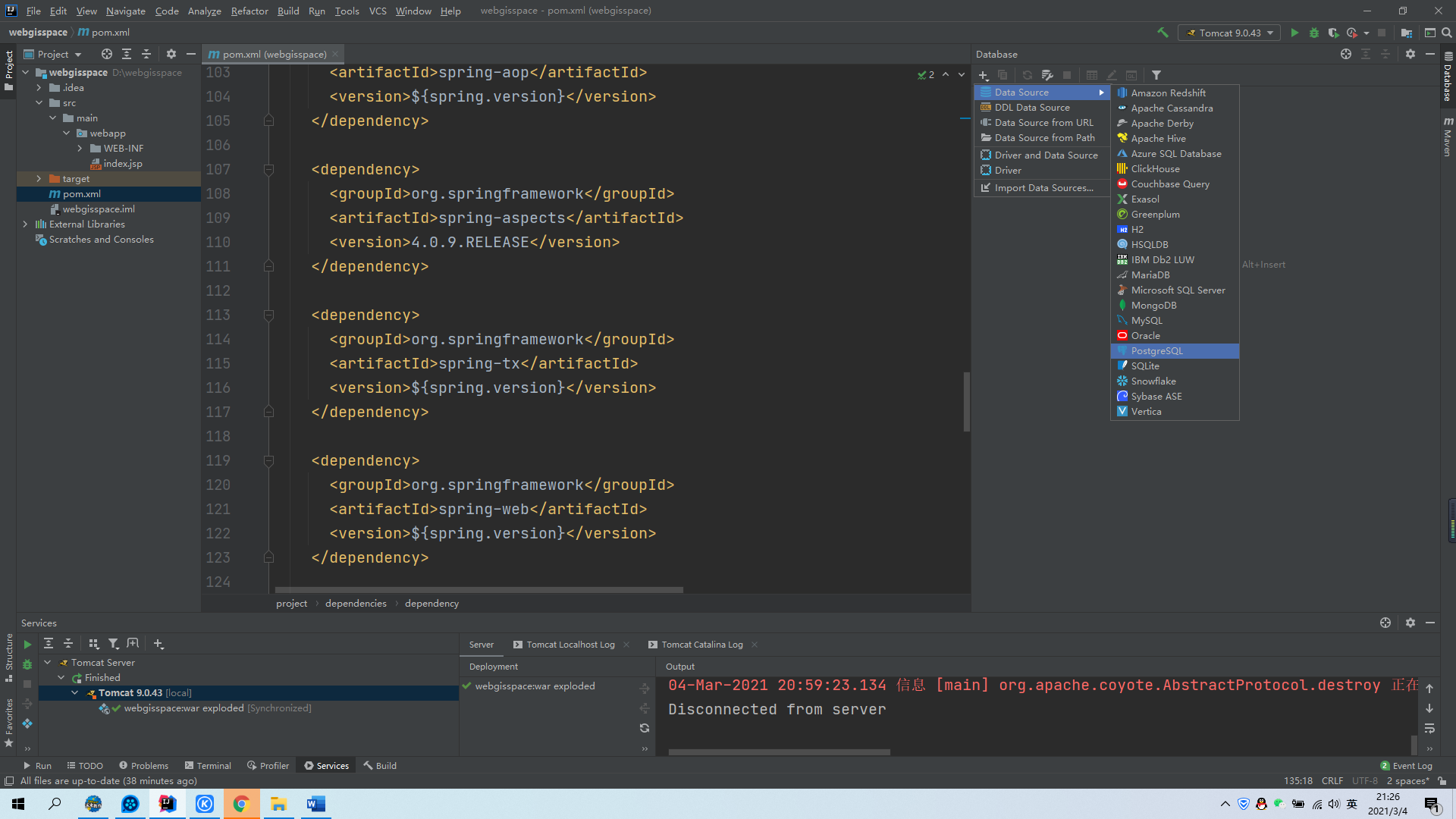Image resolution: width=1456 pixels, height=819 pixels.
Task: Open Tomcat 9.0.43 run configuration dropdown
Action: coord(1230,33)
